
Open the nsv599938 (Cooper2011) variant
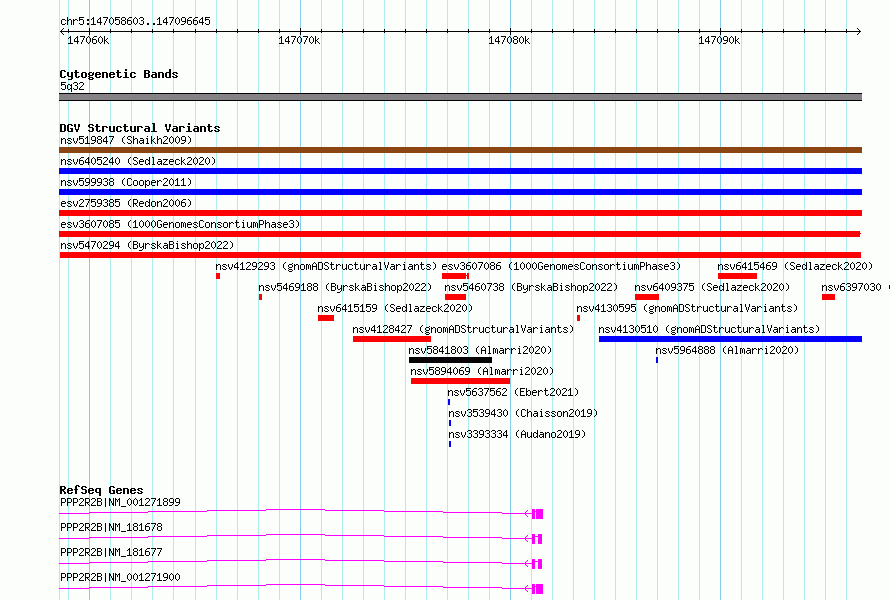point(126,182)
